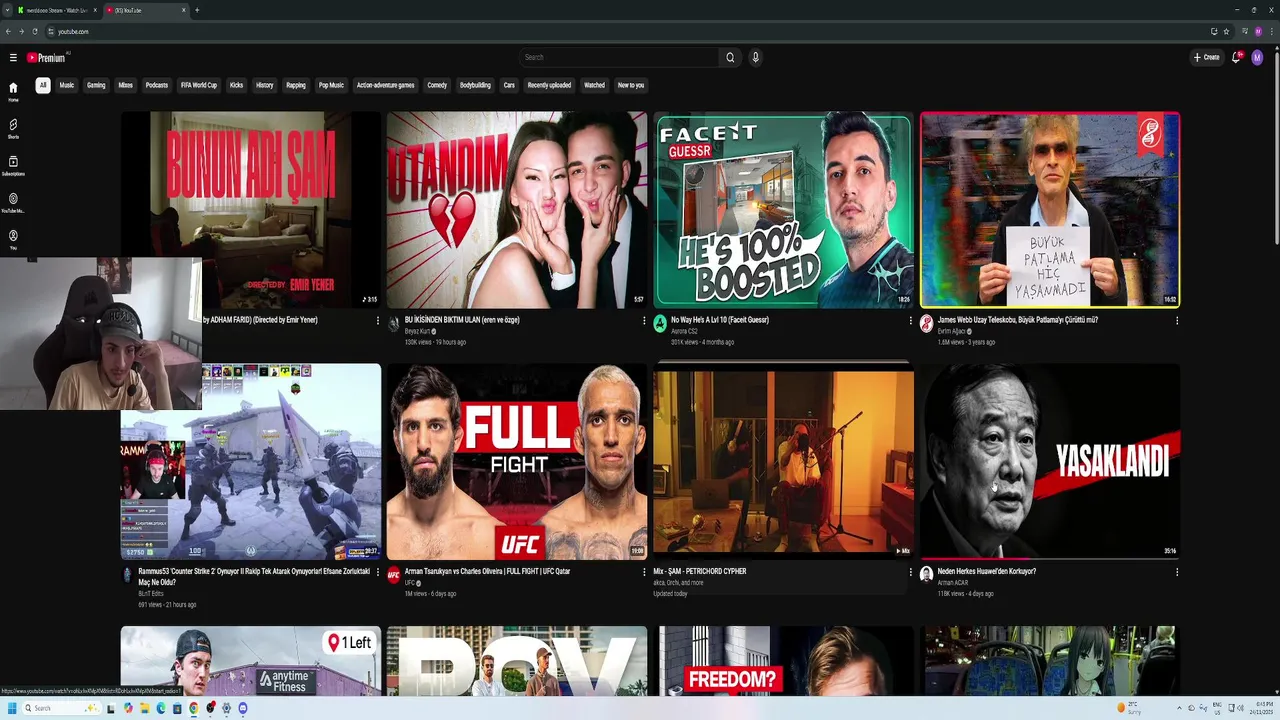Image resolution: width=1280 pixels, height=720 pixels.
Task: Reload the page
Action: pos(34,31)
